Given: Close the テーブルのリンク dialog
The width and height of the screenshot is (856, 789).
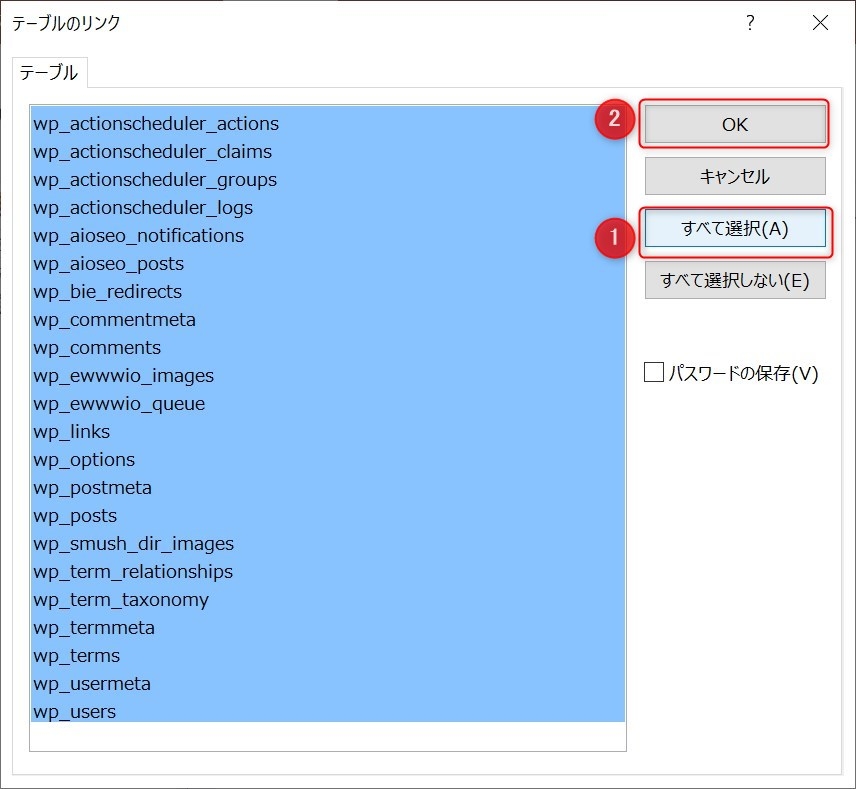Looking at the screenshot, I should (x=820, y=23).
